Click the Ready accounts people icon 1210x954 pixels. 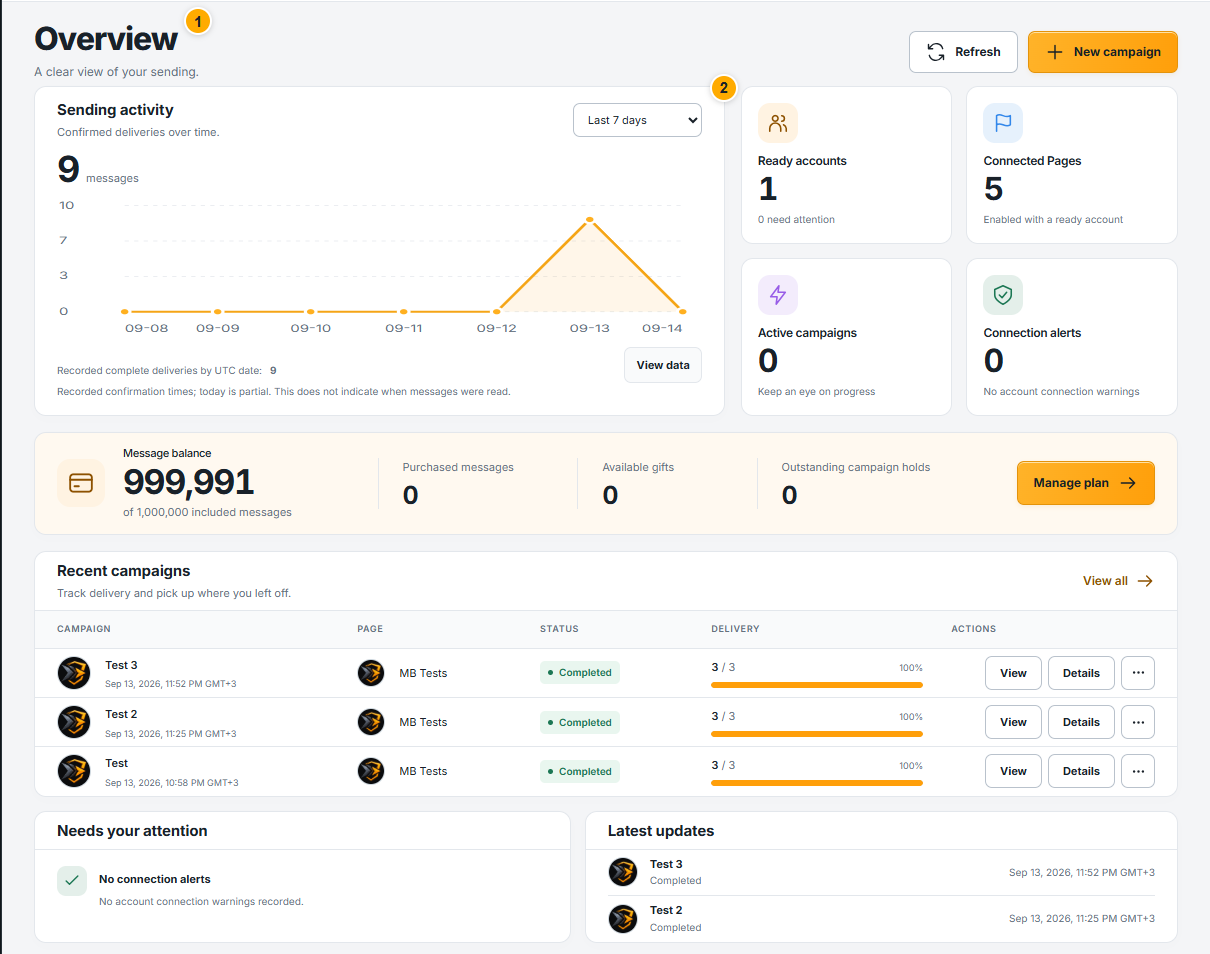coord(778,123)
